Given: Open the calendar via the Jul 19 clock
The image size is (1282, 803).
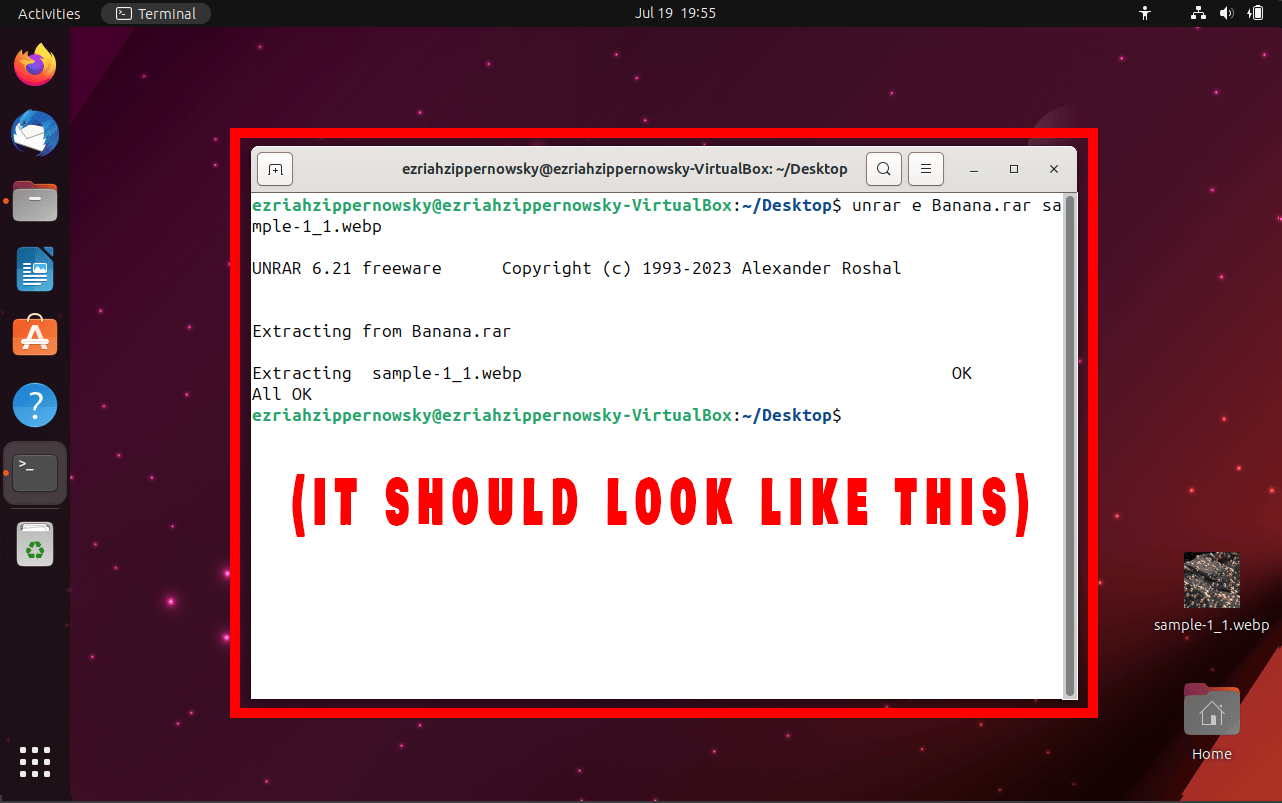Looking at the screenshot, I should click(x=676, y=13).
